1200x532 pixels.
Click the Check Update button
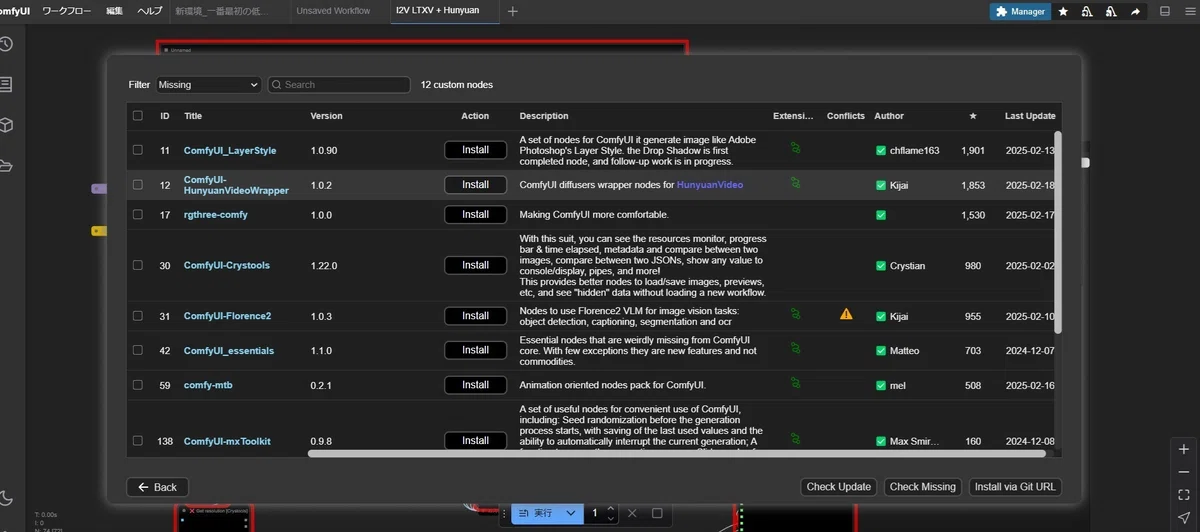pos(839,487)
